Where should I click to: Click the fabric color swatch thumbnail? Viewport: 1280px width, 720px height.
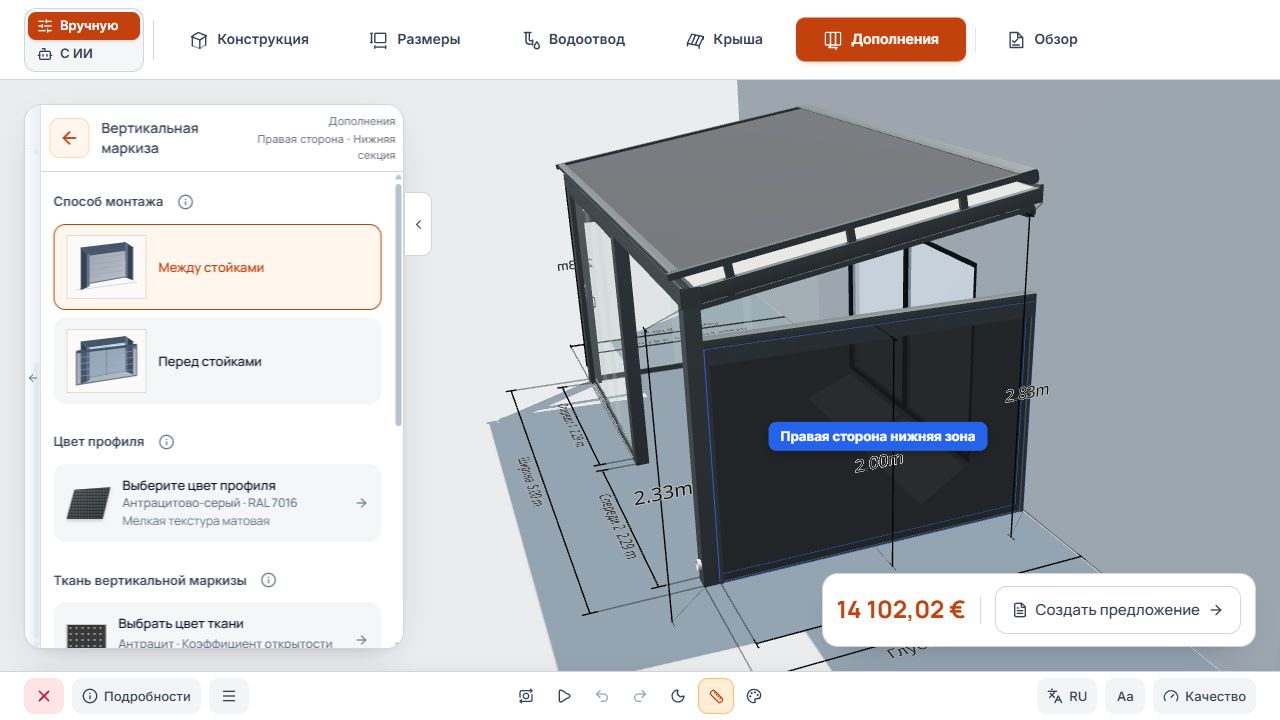(87, 636)
